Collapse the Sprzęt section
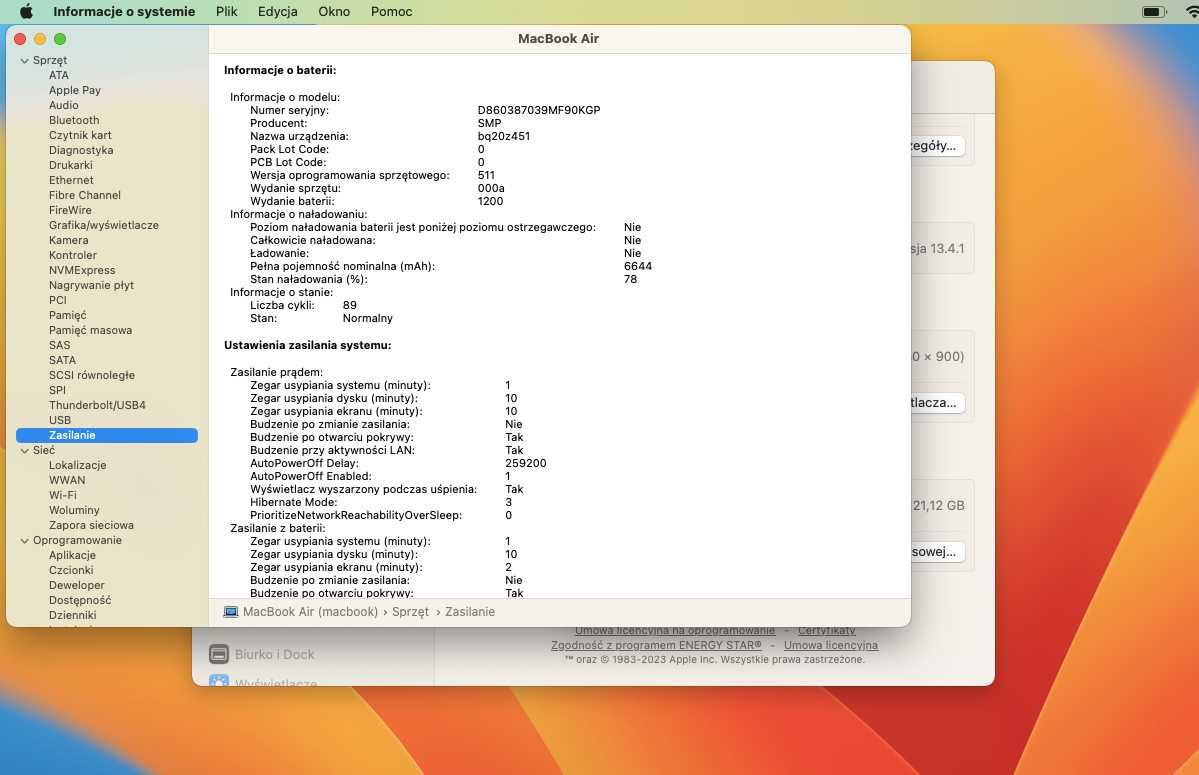1199x775 pixels. [x=24, y=60]
